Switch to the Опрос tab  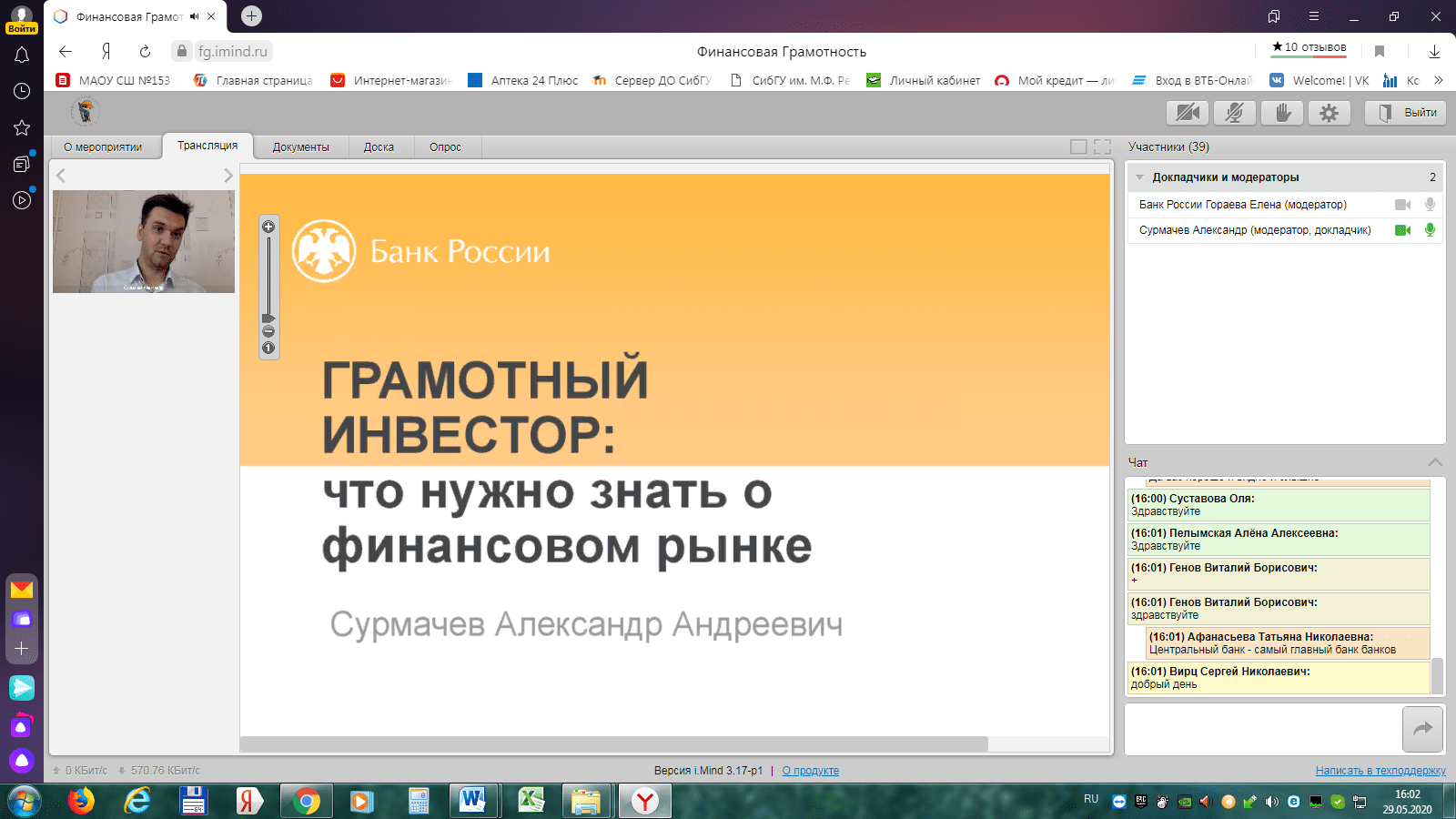(445, 147)
